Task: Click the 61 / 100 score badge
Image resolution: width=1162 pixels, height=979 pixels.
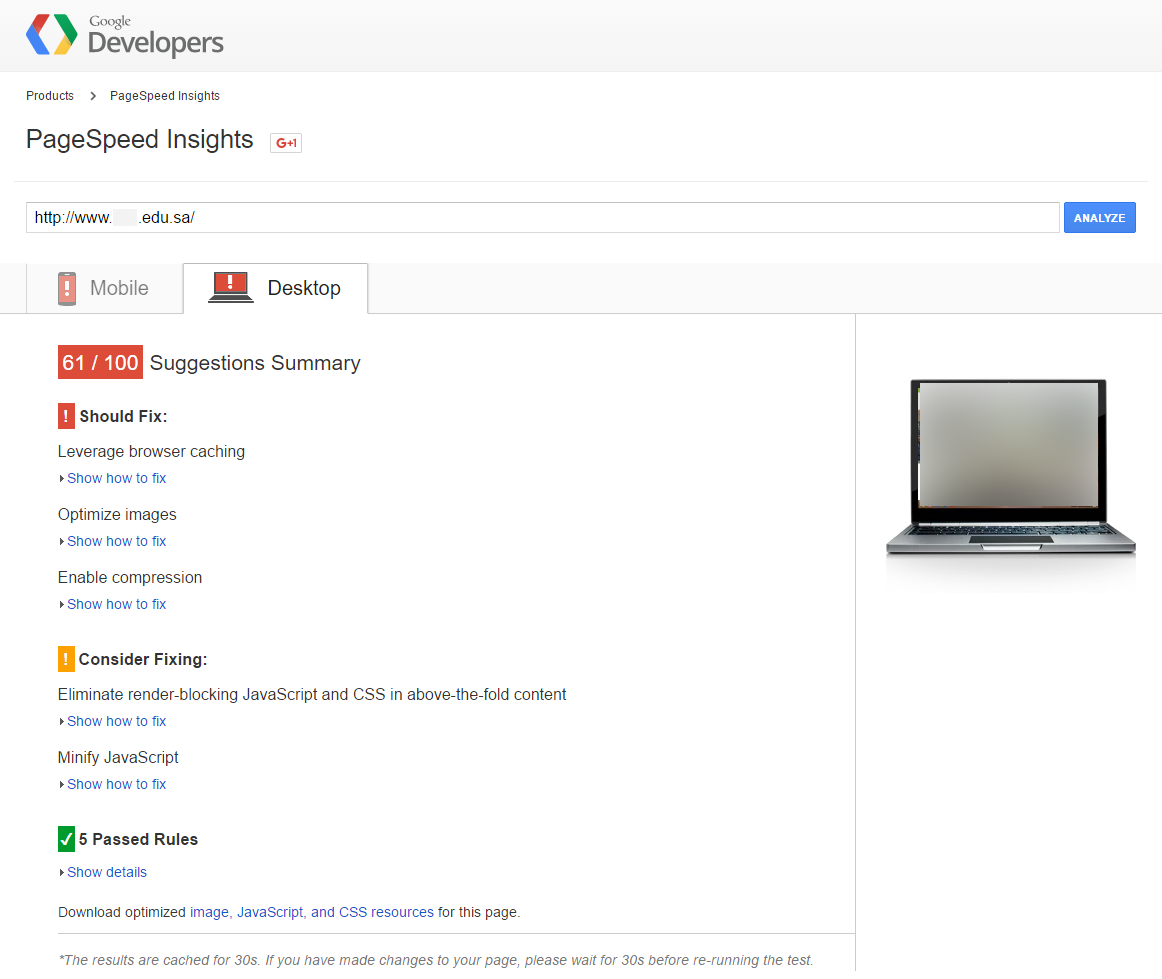Action: [x=100, y=363]
